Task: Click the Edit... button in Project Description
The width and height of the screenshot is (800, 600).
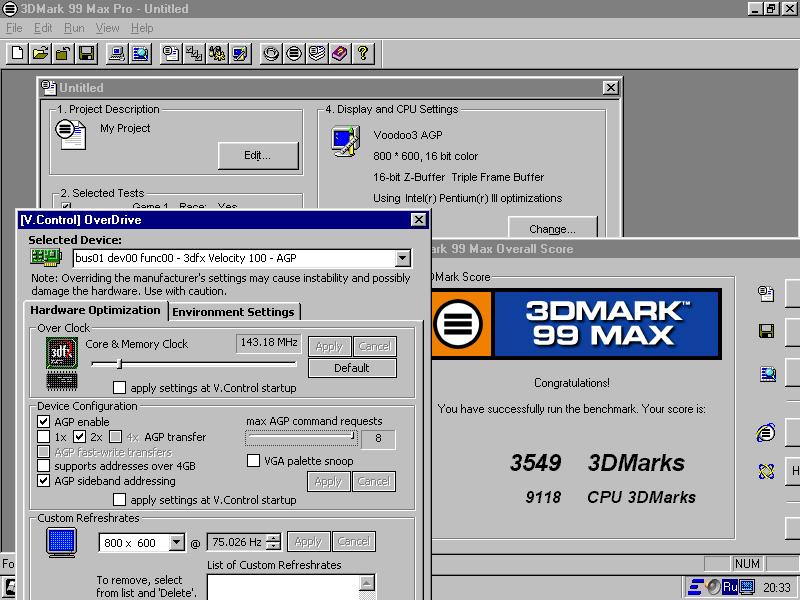Action: 258,156
